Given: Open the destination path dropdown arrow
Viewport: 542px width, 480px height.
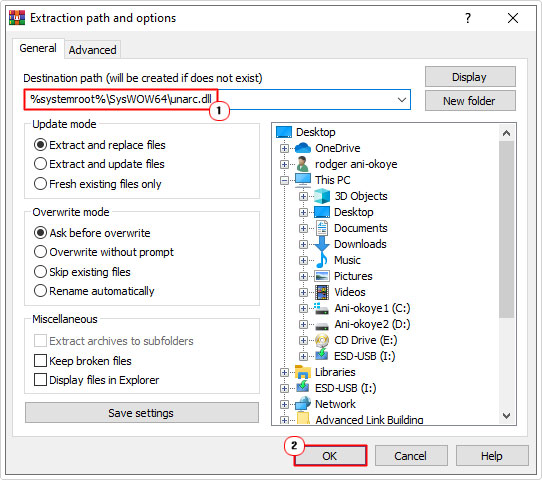Looking at the screenshot, I should (x=401, y=100).
